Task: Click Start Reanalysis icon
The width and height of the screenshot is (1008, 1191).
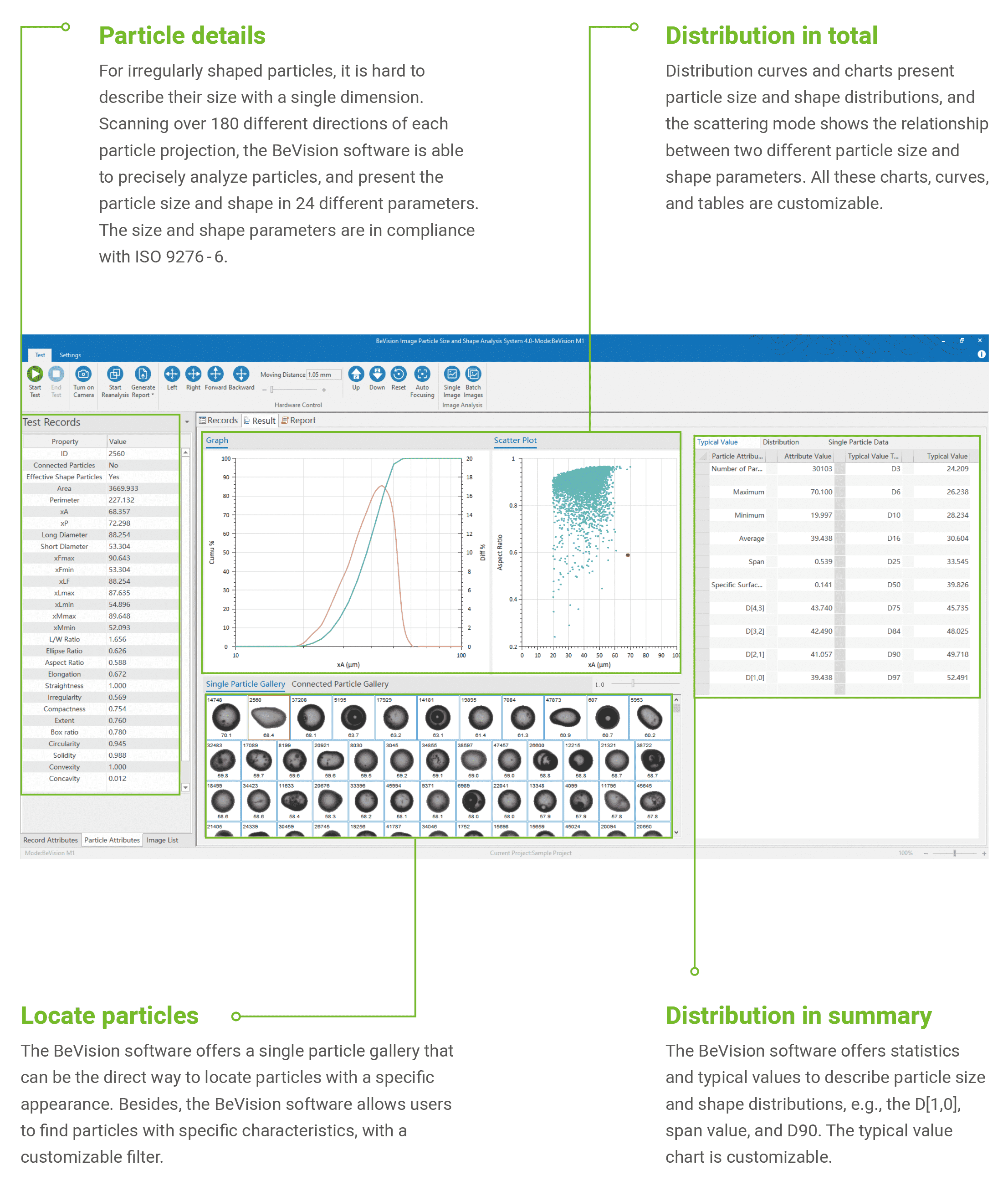Action: pyautogui.click(x=115, y=375)
